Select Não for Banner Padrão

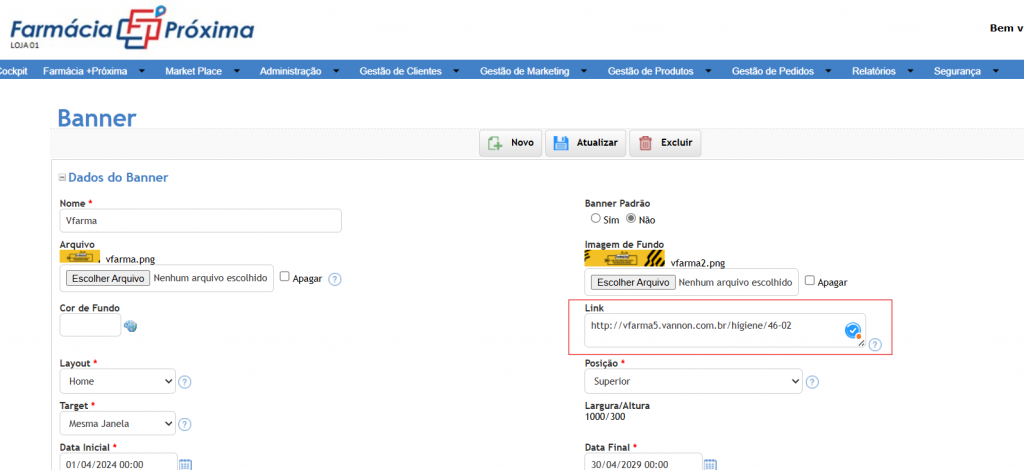(632, 219)
